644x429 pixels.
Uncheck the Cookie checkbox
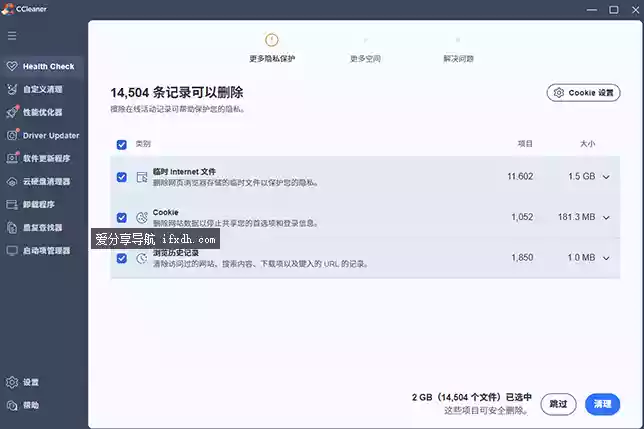[x=122, y=218]
